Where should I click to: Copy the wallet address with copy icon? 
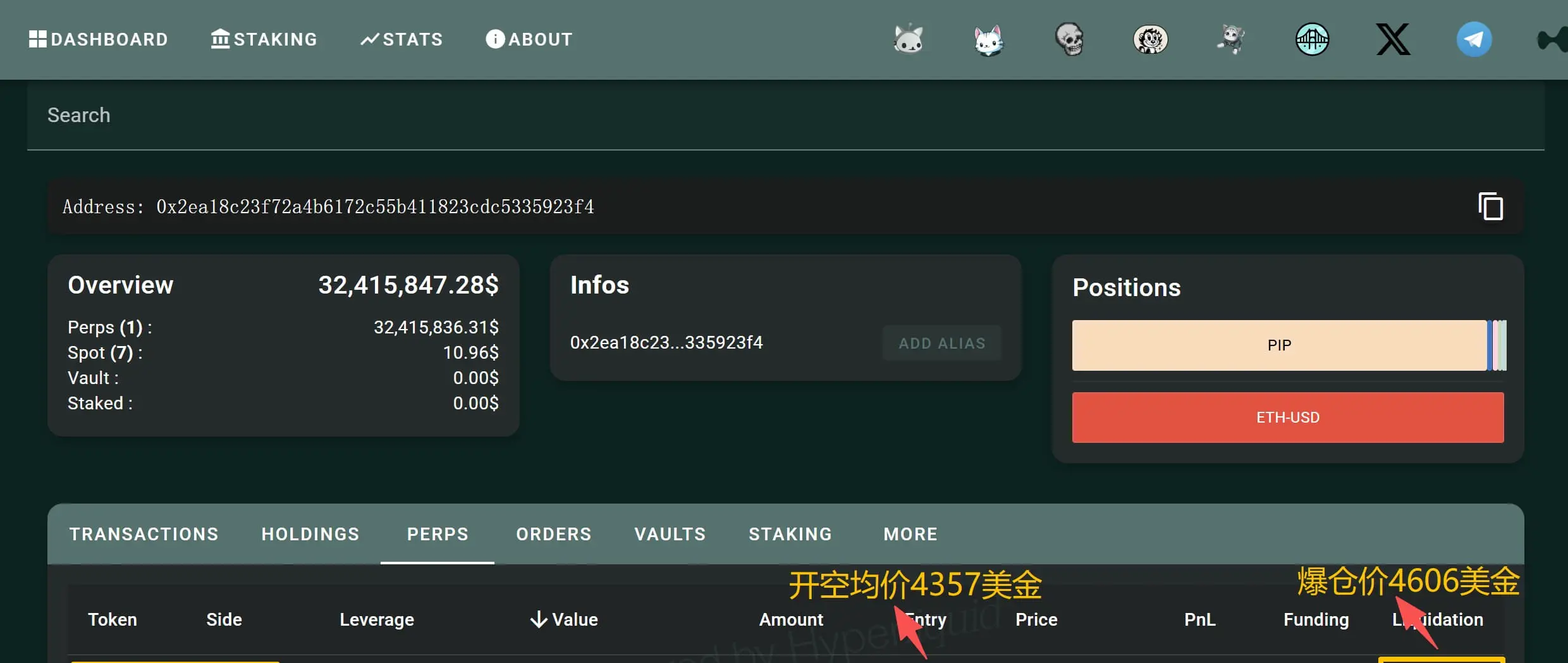click(x=1491, y=206)
